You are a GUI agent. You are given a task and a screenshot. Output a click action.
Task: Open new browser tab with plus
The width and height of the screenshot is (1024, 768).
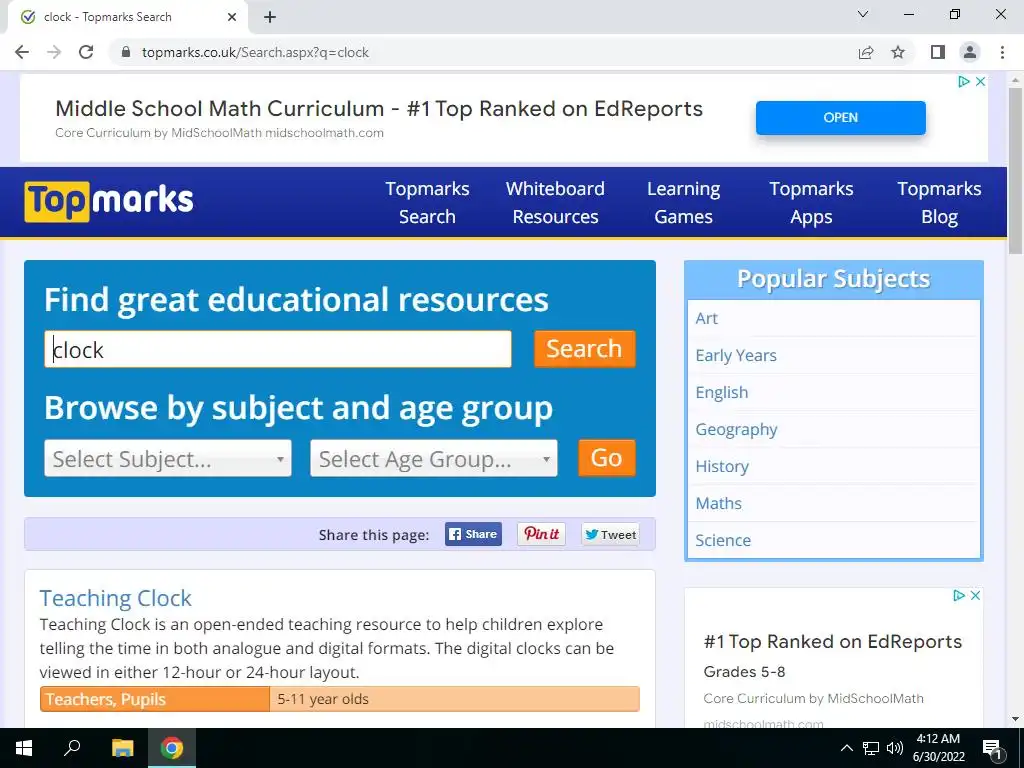click(x=270, y=17)
